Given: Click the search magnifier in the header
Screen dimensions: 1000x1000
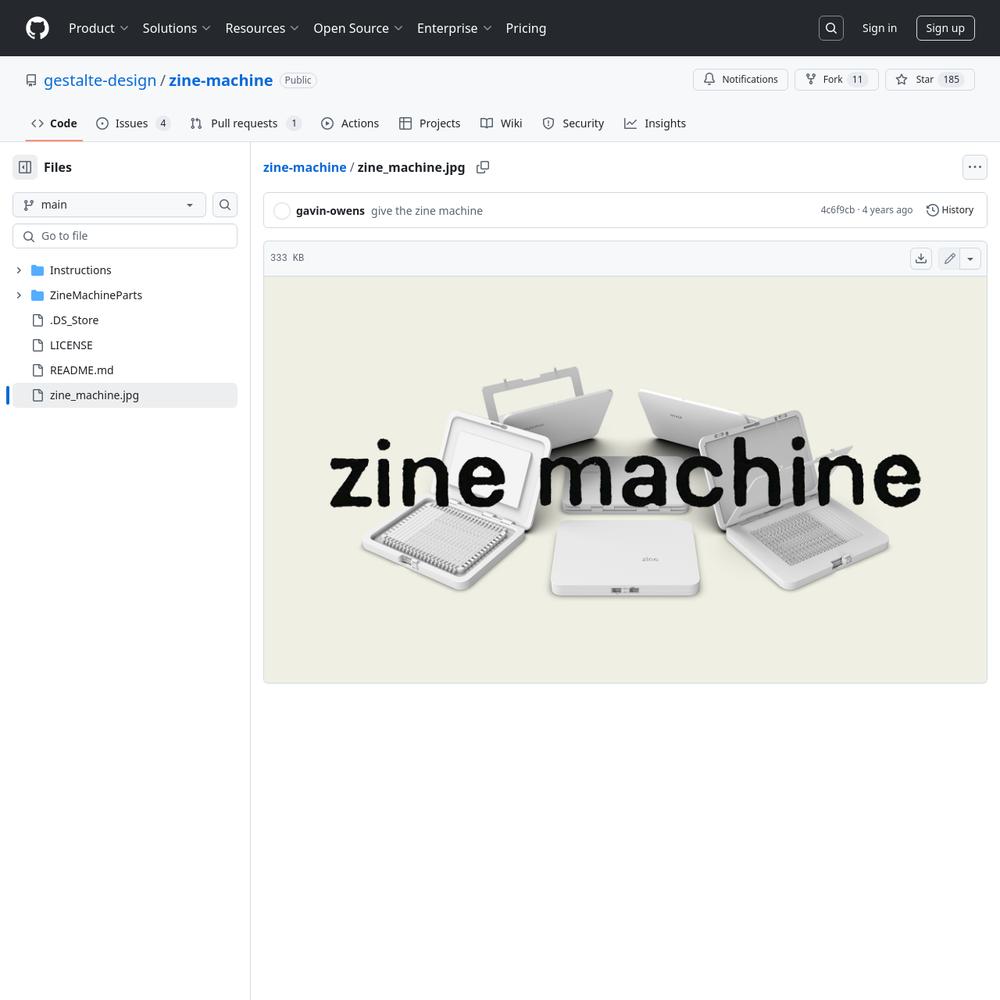Looking at the screenshot, I should 830,28.
